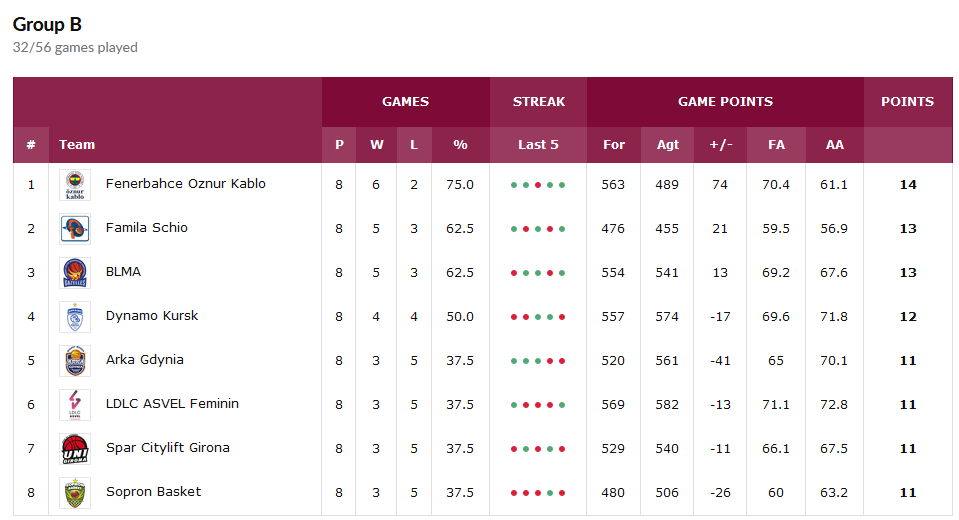The image size is (959, 520).
Task: Open the Sopron Basket team link
Action: point(153,492)
